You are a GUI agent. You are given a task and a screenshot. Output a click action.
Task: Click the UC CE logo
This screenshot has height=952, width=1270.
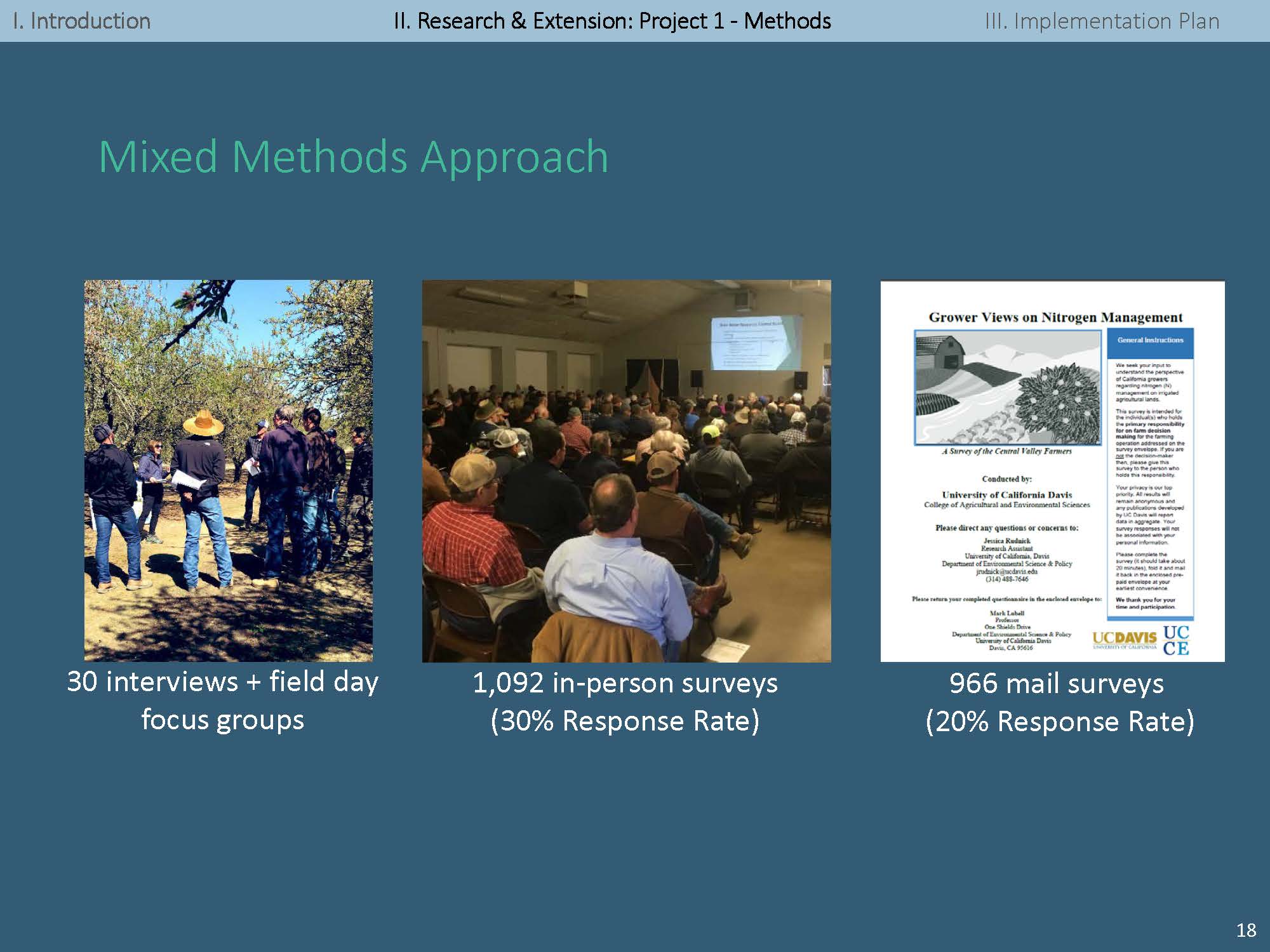click(x=1175, y=640)
